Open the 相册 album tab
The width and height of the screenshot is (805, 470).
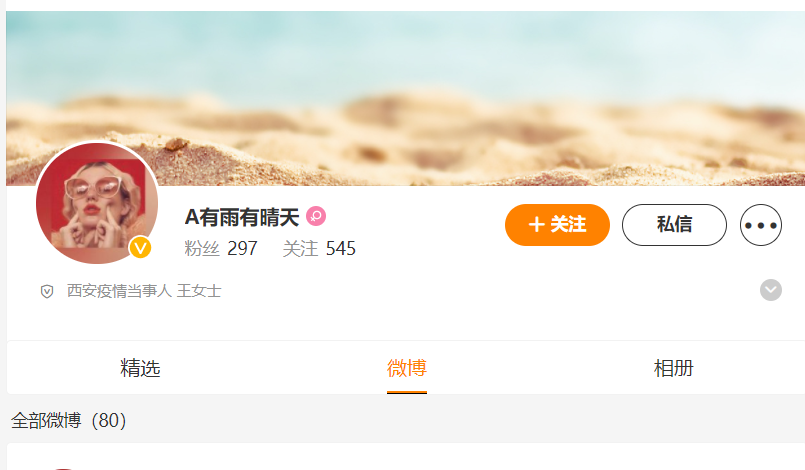click(674, 368)
